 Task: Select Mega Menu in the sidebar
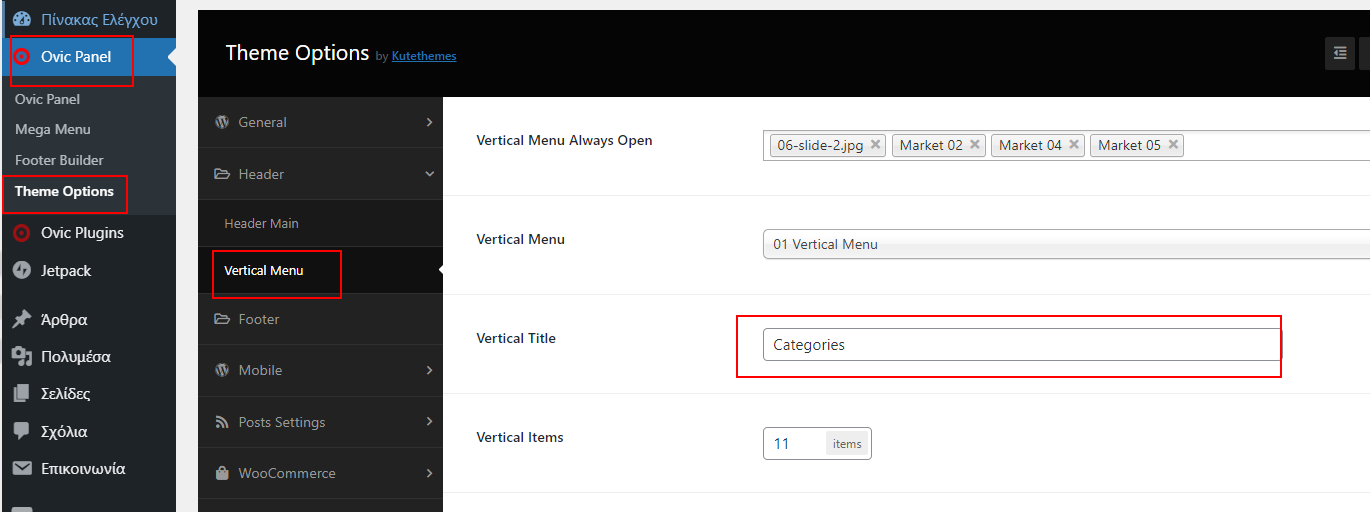tap(53, 129)
